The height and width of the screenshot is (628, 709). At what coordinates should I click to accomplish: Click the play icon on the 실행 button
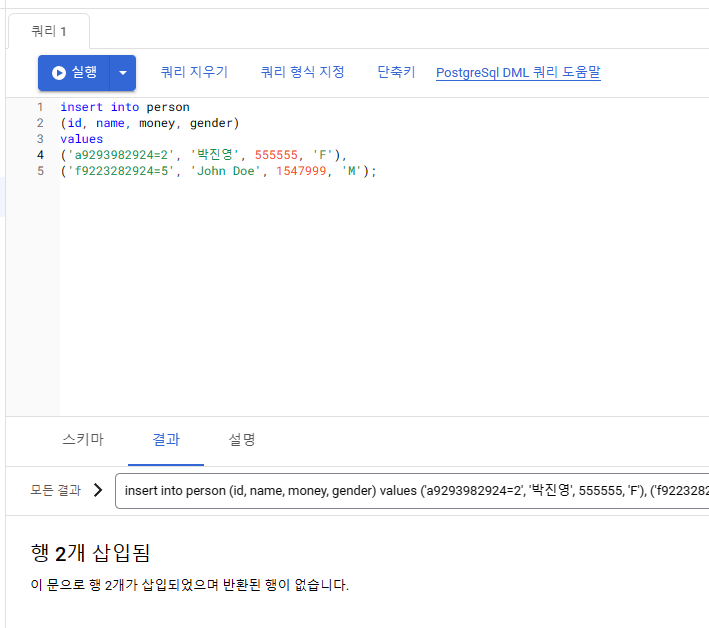59,73
